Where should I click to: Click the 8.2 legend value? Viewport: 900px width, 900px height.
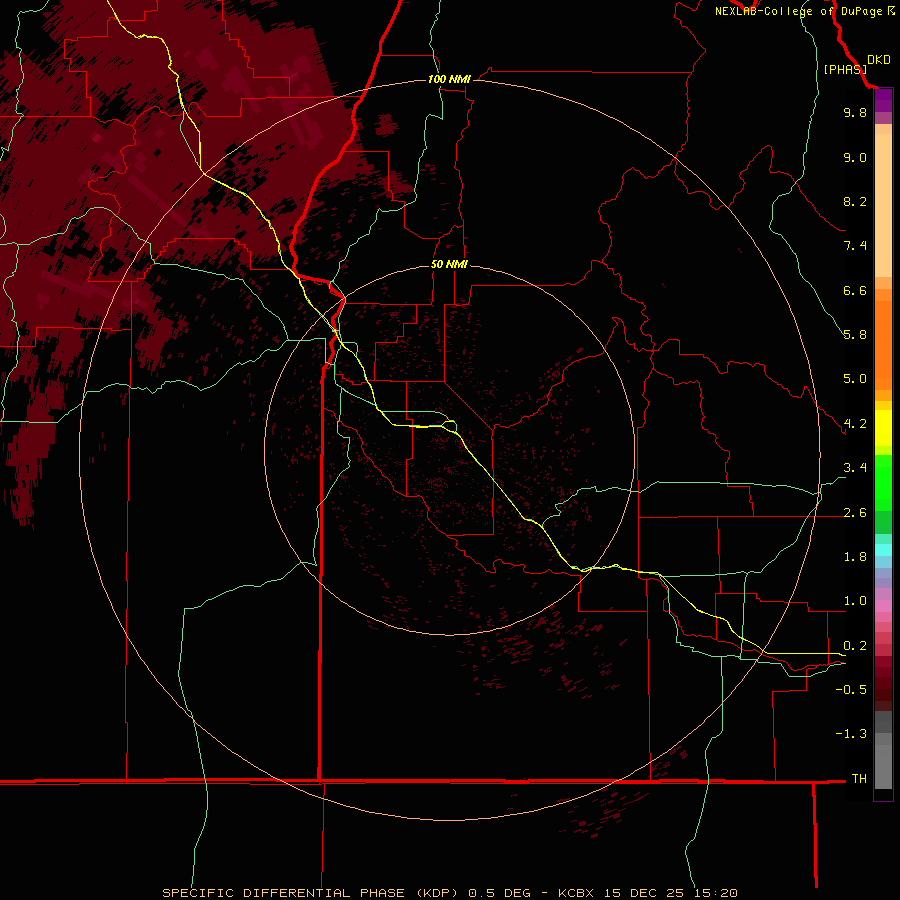click(x=855, y=201)
